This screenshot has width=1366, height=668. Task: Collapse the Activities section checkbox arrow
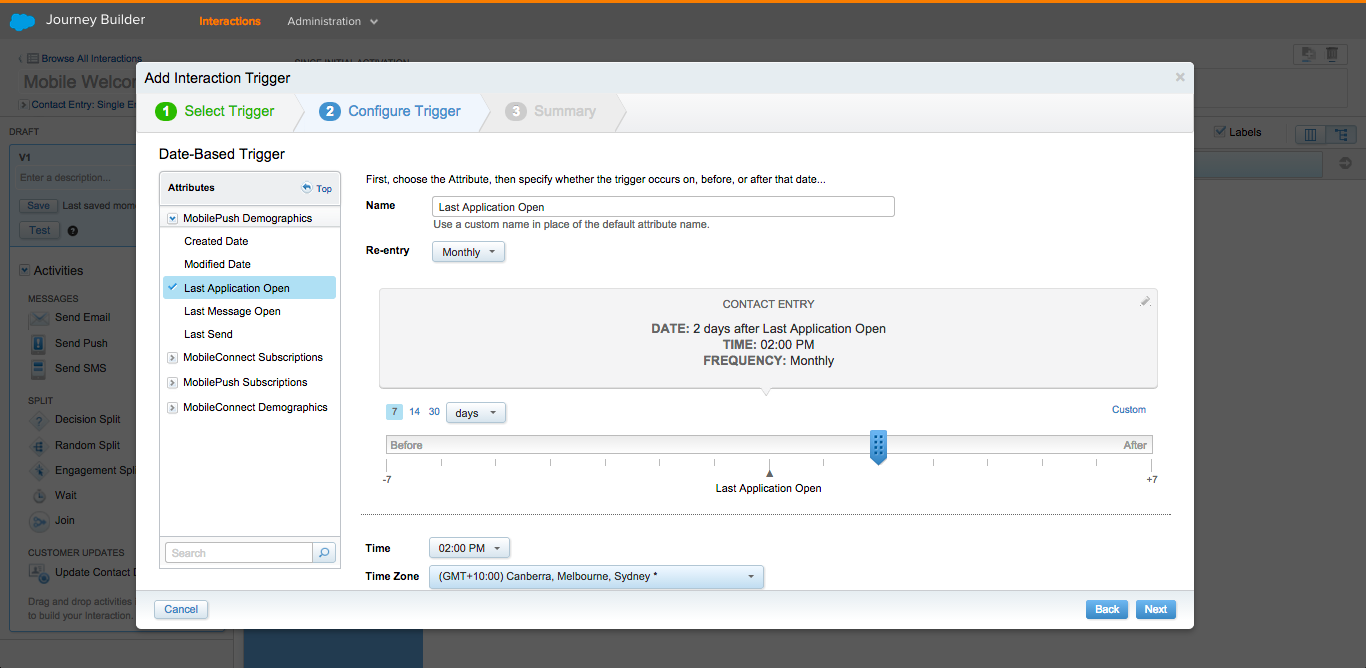(x=25, y=270)
